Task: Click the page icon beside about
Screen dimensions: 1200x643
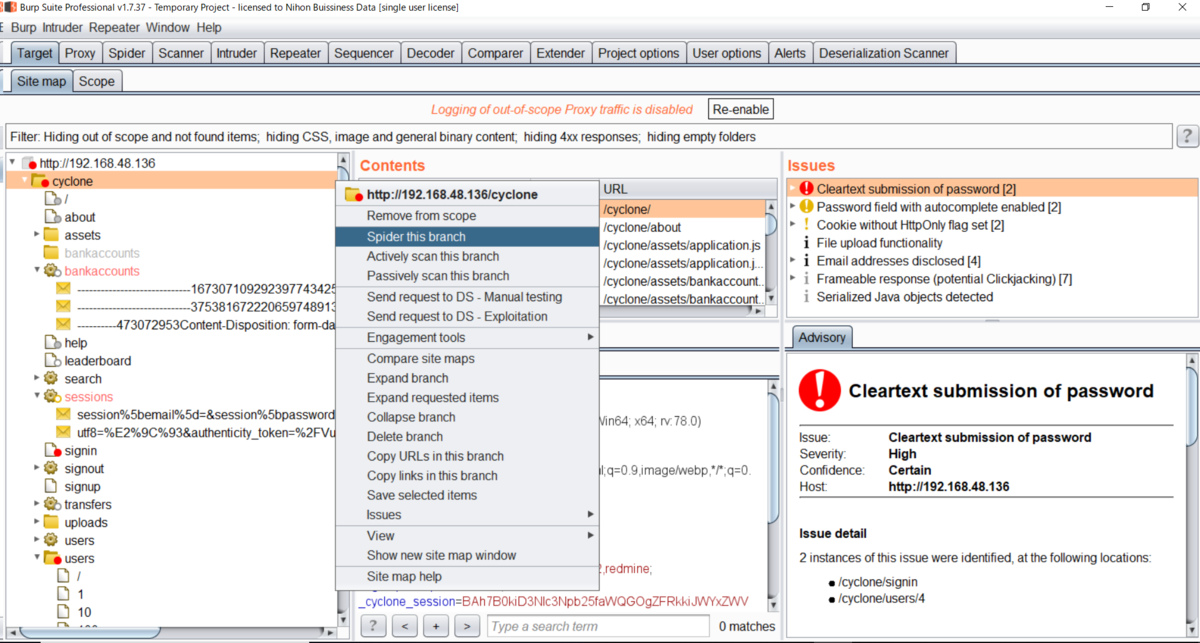Action: click(51, 217)
